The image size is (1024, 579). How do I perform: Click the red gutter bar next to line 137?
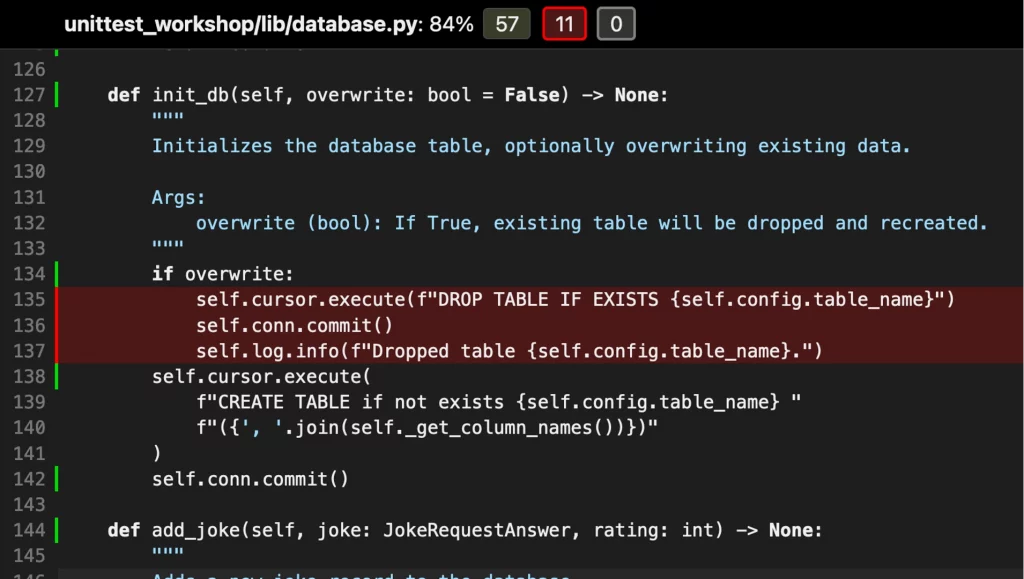click(x=57, y=350)
